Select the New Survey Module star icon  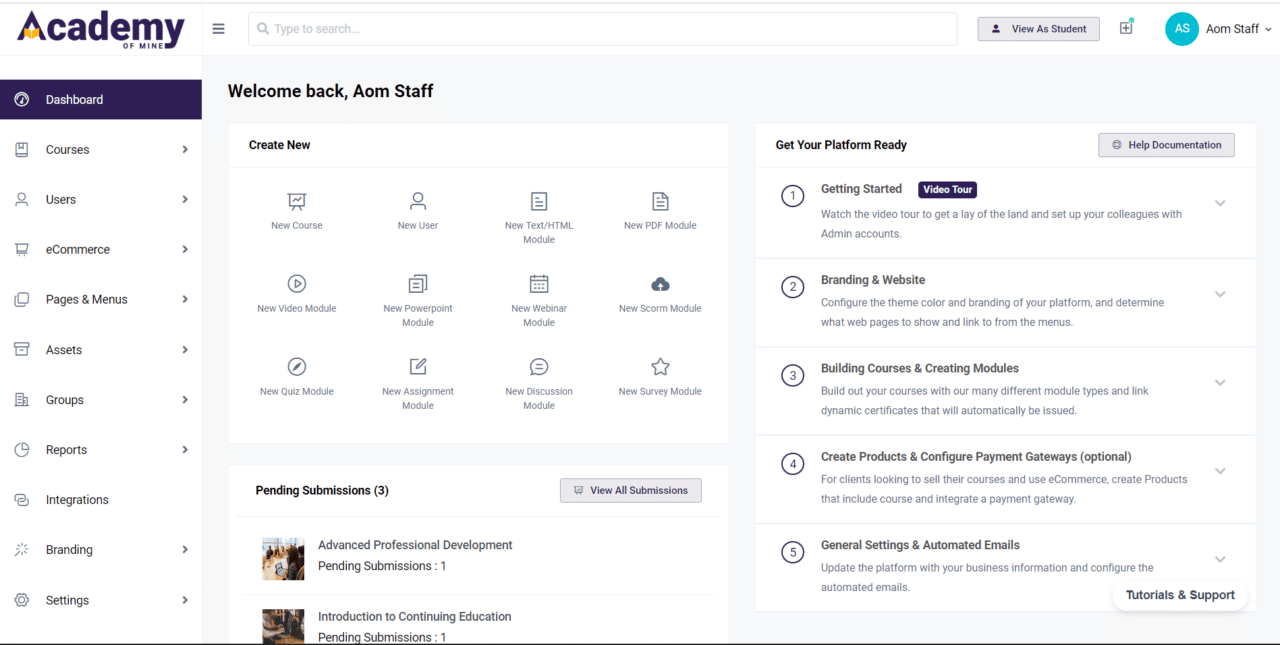click(659, 367)
